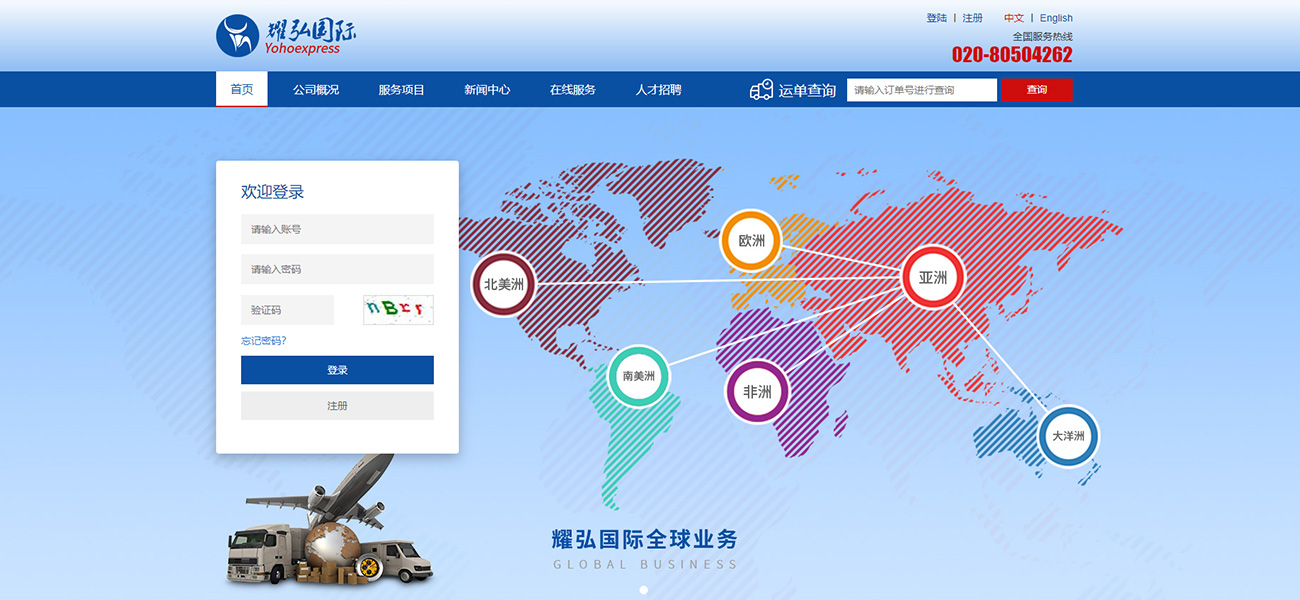
Task: Click the order number tracking field
Action: pos(921,90)
